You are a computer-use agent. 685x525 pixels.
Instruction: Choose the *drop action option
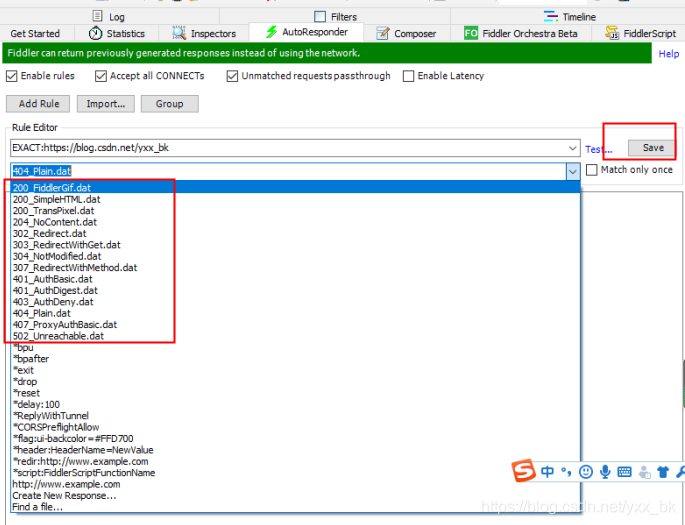coord(296,381)
